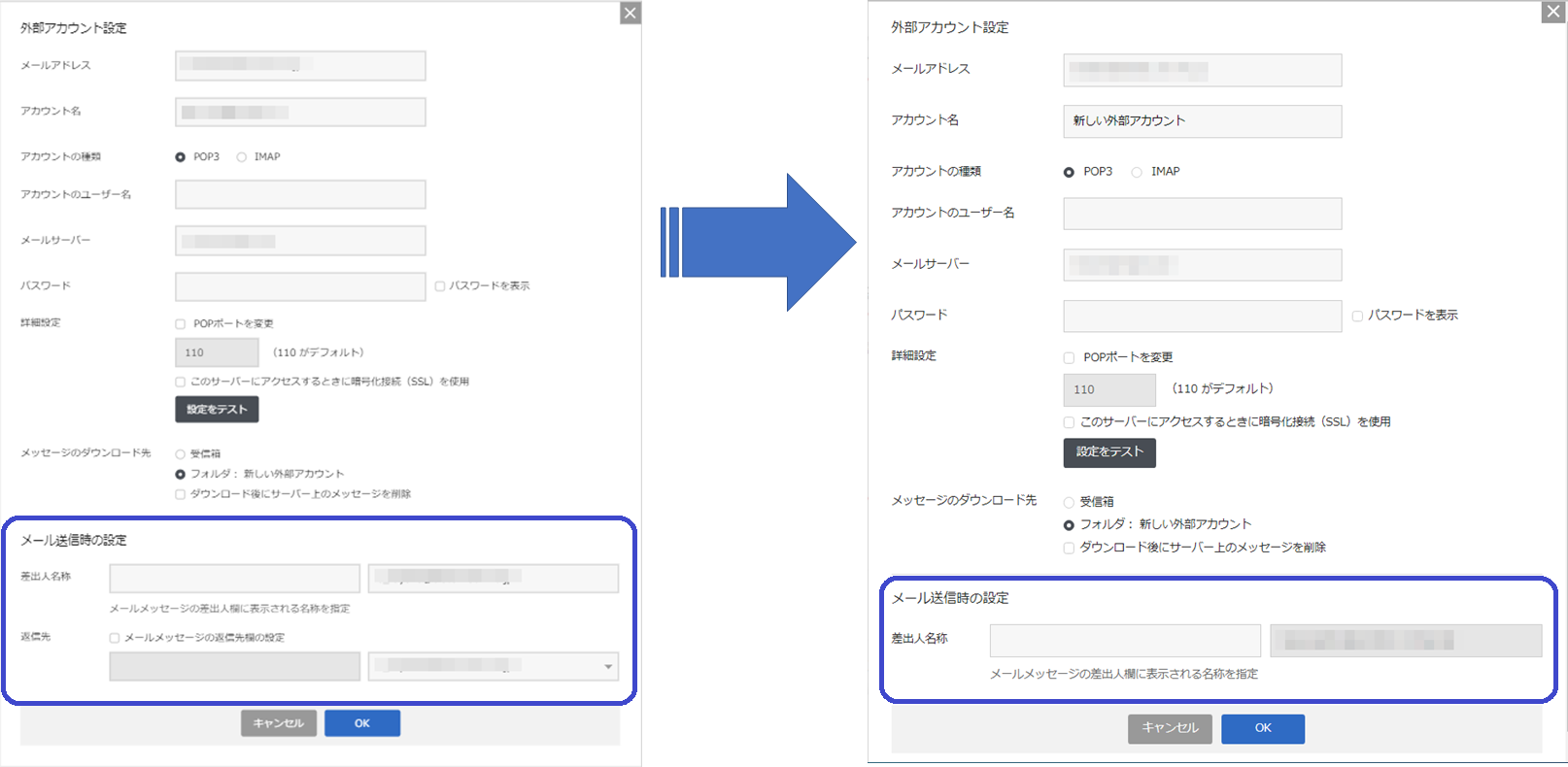Close the right external account settings dialog
The height and width of the screenshot is (767, 1568).
coord(1553,12)
